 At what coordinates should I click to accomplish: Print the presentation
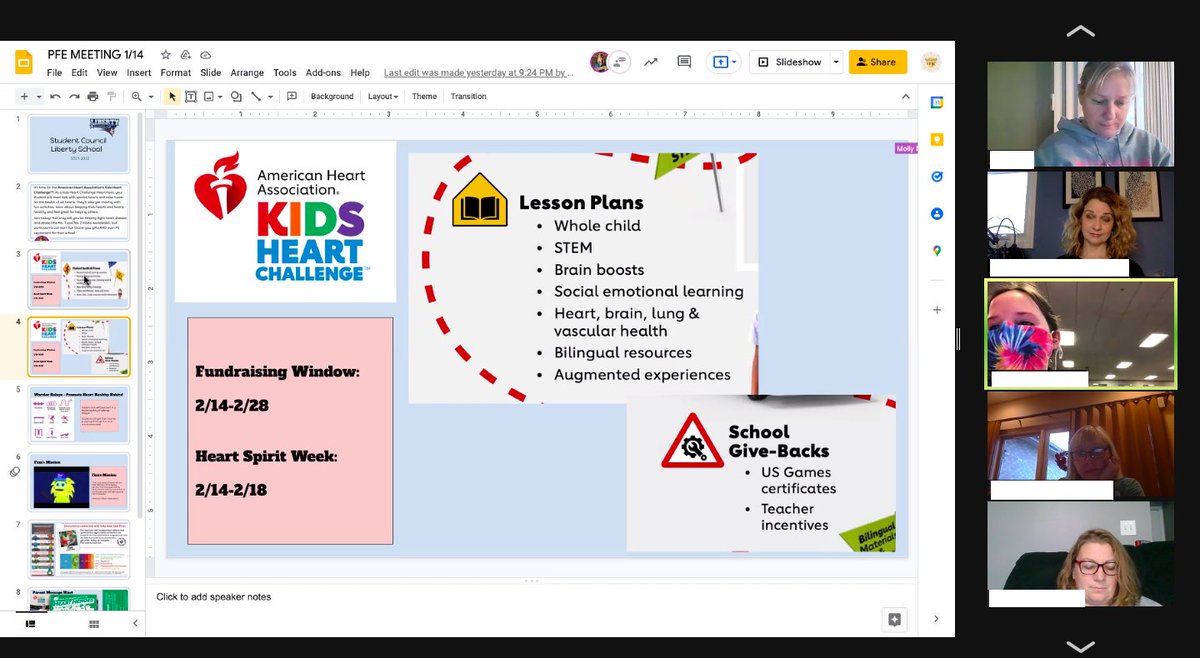[x=93, y=96]
